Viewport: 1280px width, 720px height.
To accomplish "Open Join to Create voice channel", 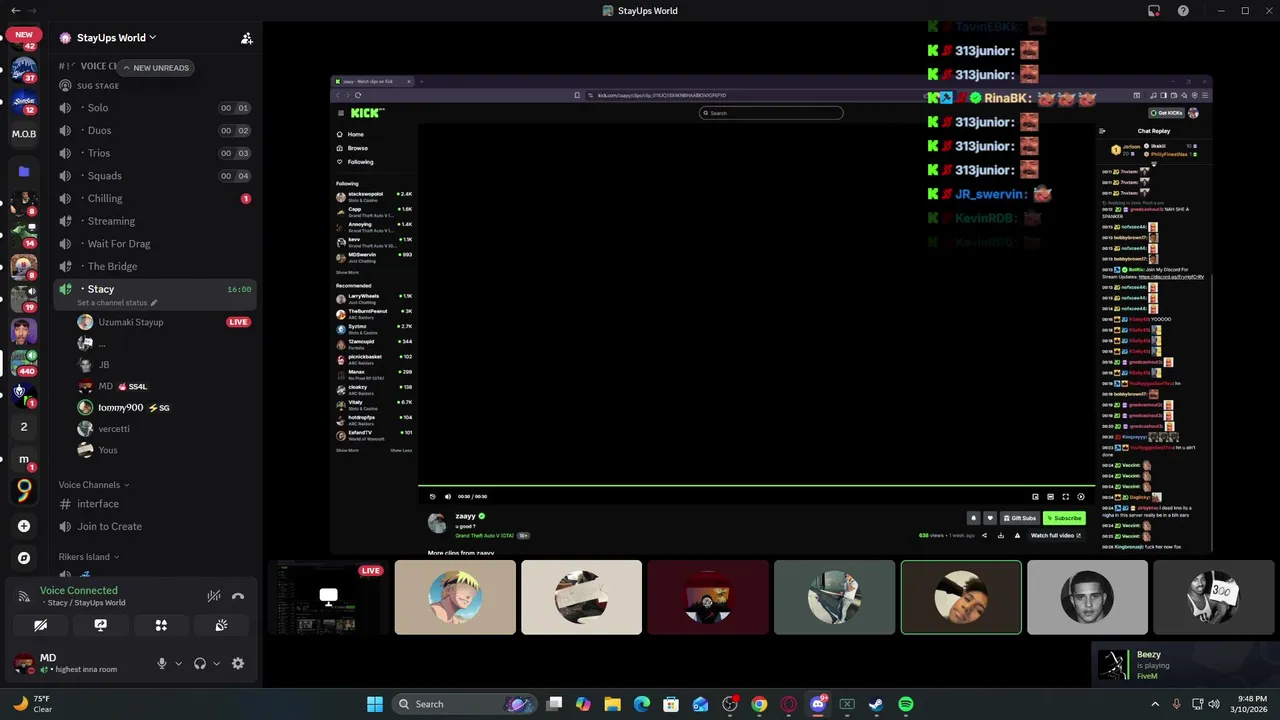I will (x=156, y=526).
